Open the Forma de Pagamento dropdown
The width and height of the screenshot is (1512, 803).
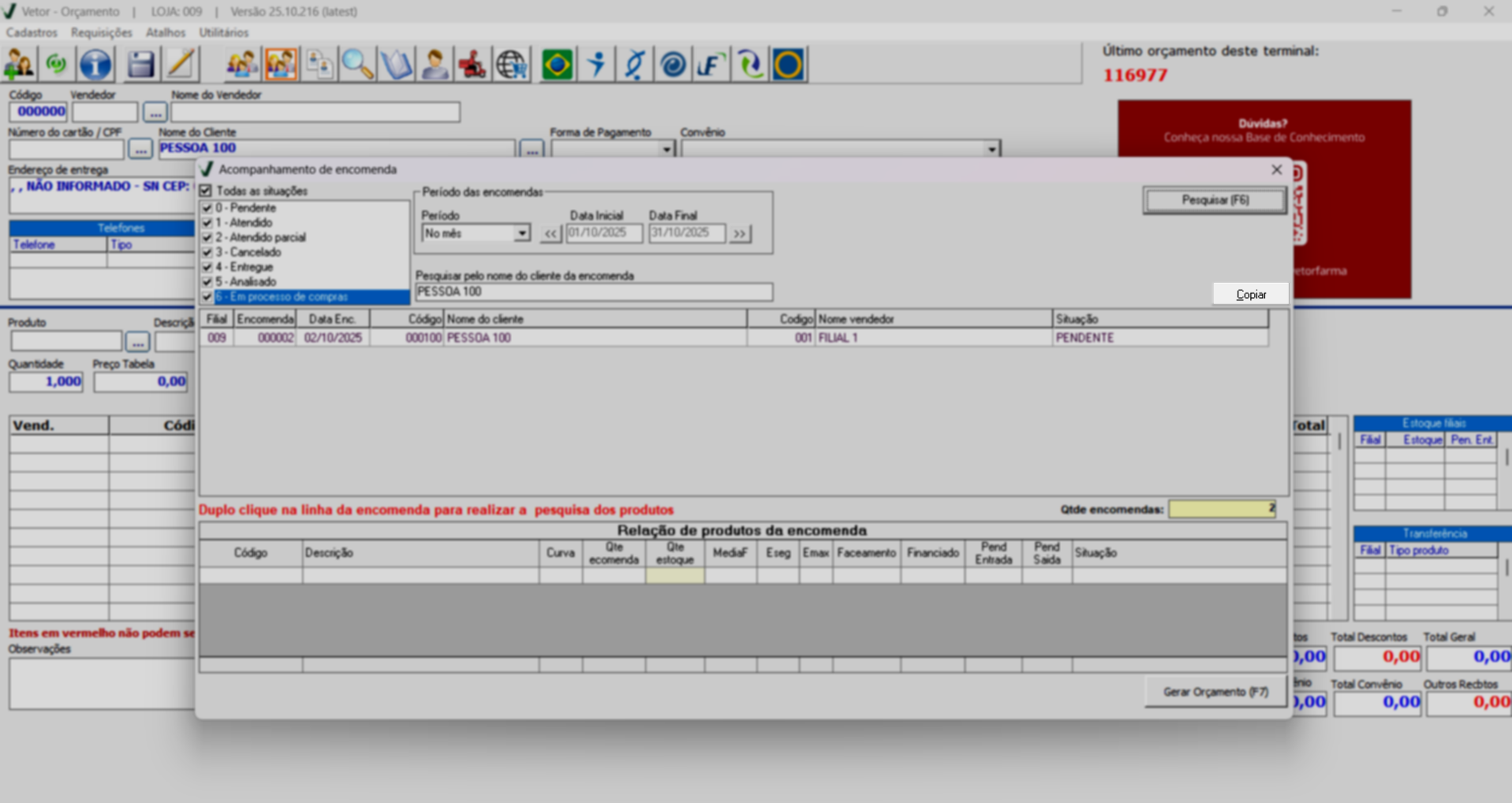(x=666, y=149)
